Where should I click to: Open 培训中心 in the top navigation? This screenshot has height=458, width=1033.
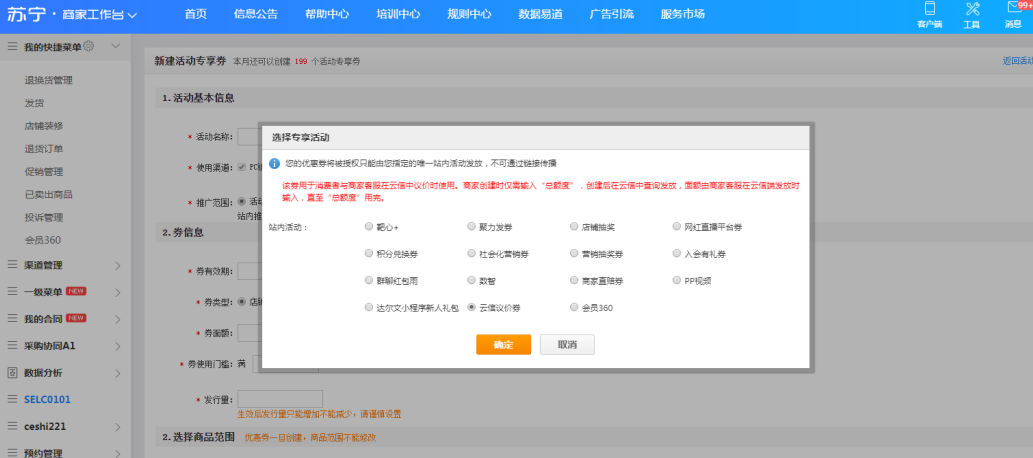(398, 14)
